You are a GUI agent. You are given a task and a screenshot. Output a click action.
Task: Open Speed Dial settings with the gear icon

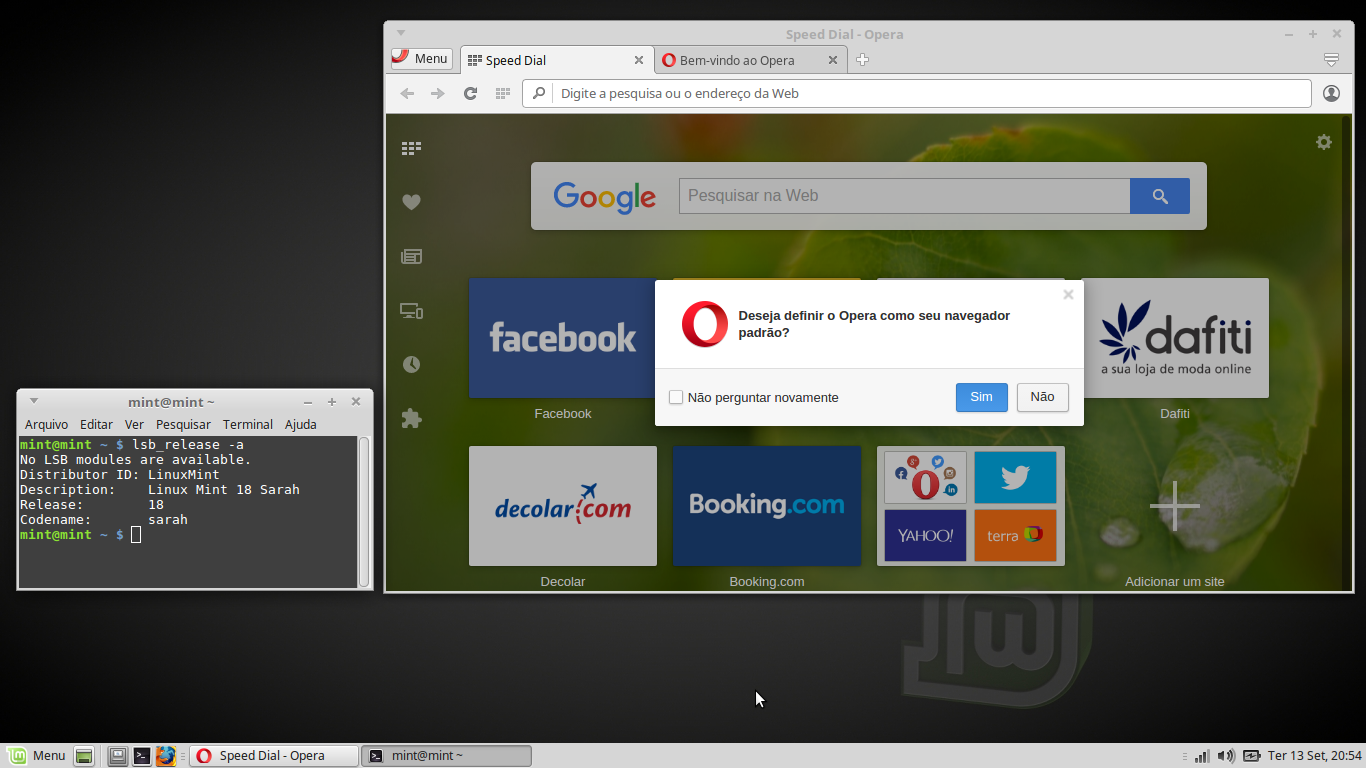(x=1324, y=141)
